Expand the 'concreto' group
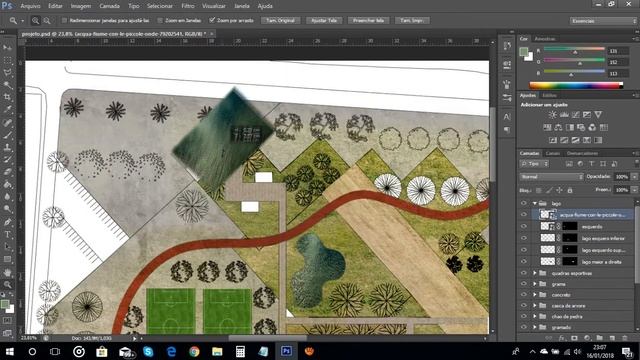This screenshot has height=360, width=640. click(535, 295)
